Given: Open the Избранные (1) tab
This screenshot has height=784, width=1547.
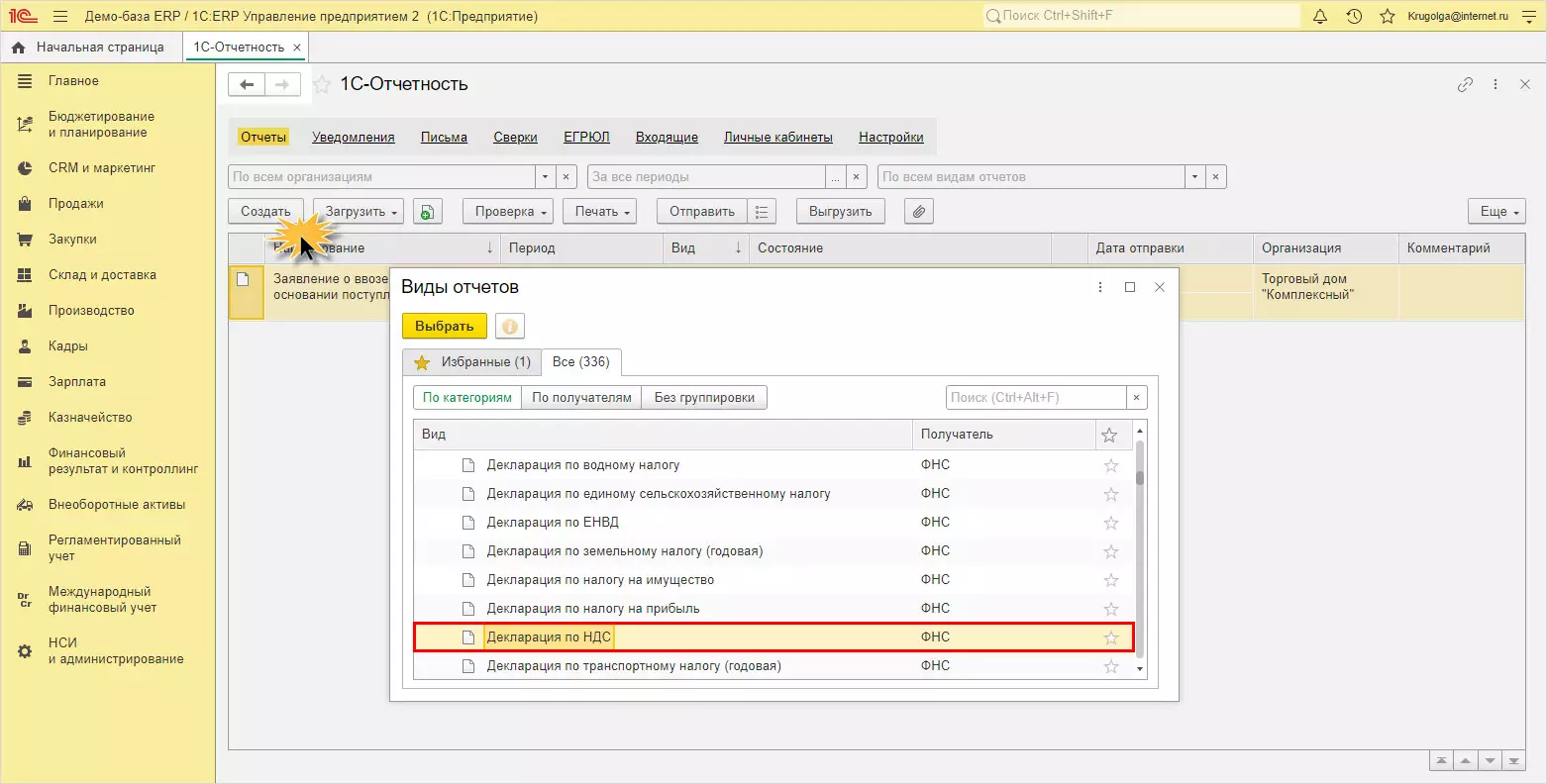Looking at the screenshot, I should (472, 362).
